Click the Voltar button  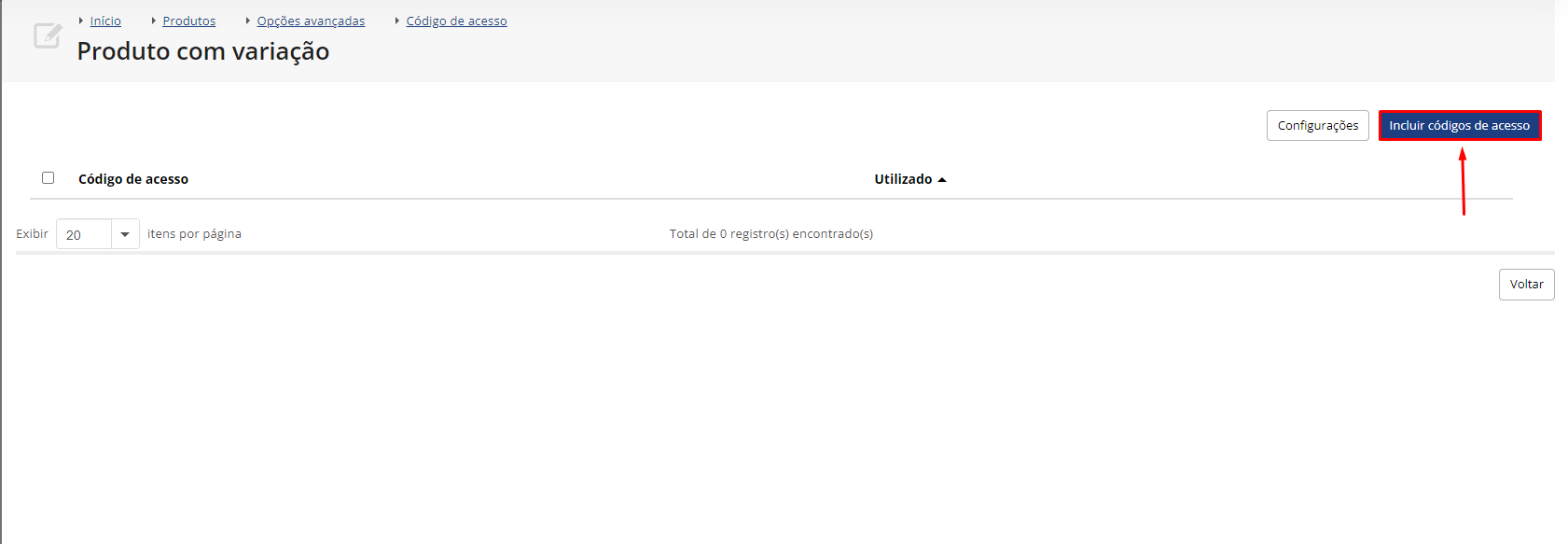1527,285
